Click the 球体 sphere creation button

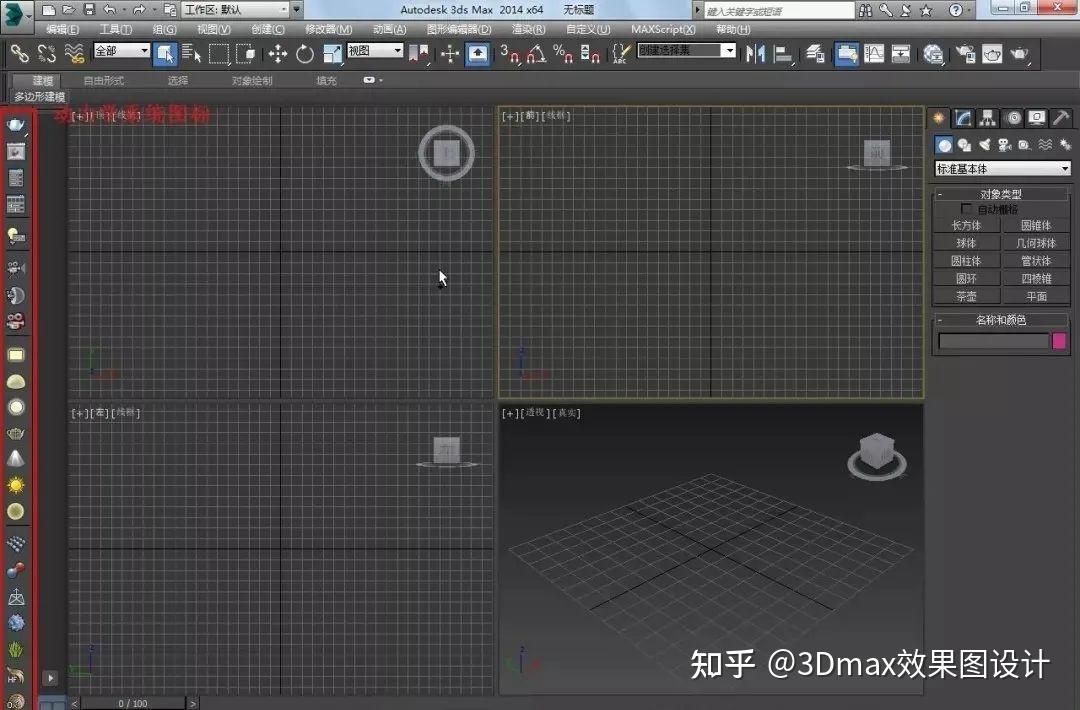pos(966,243)
